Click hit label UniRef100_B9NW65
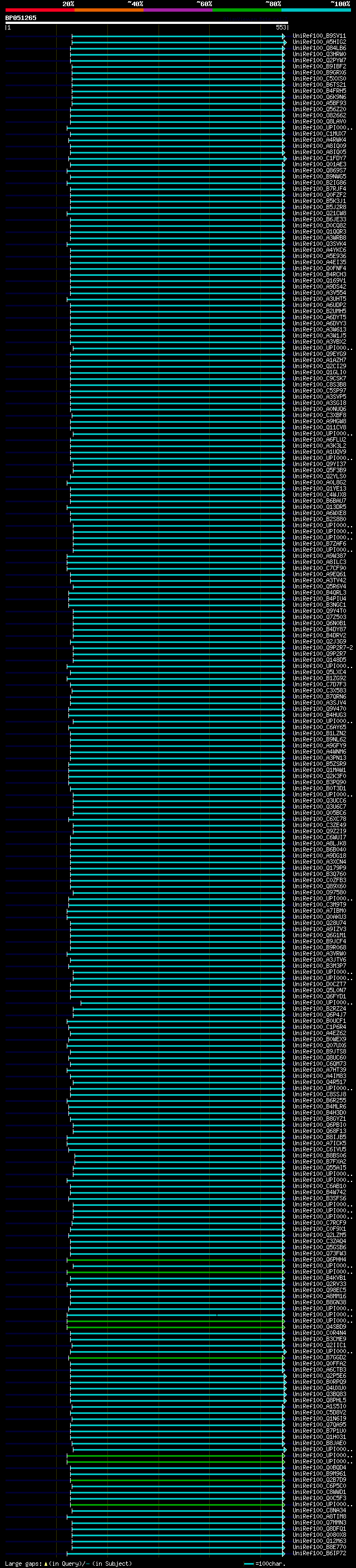The height and width of the screenshot is (1568, 356). 319,176
